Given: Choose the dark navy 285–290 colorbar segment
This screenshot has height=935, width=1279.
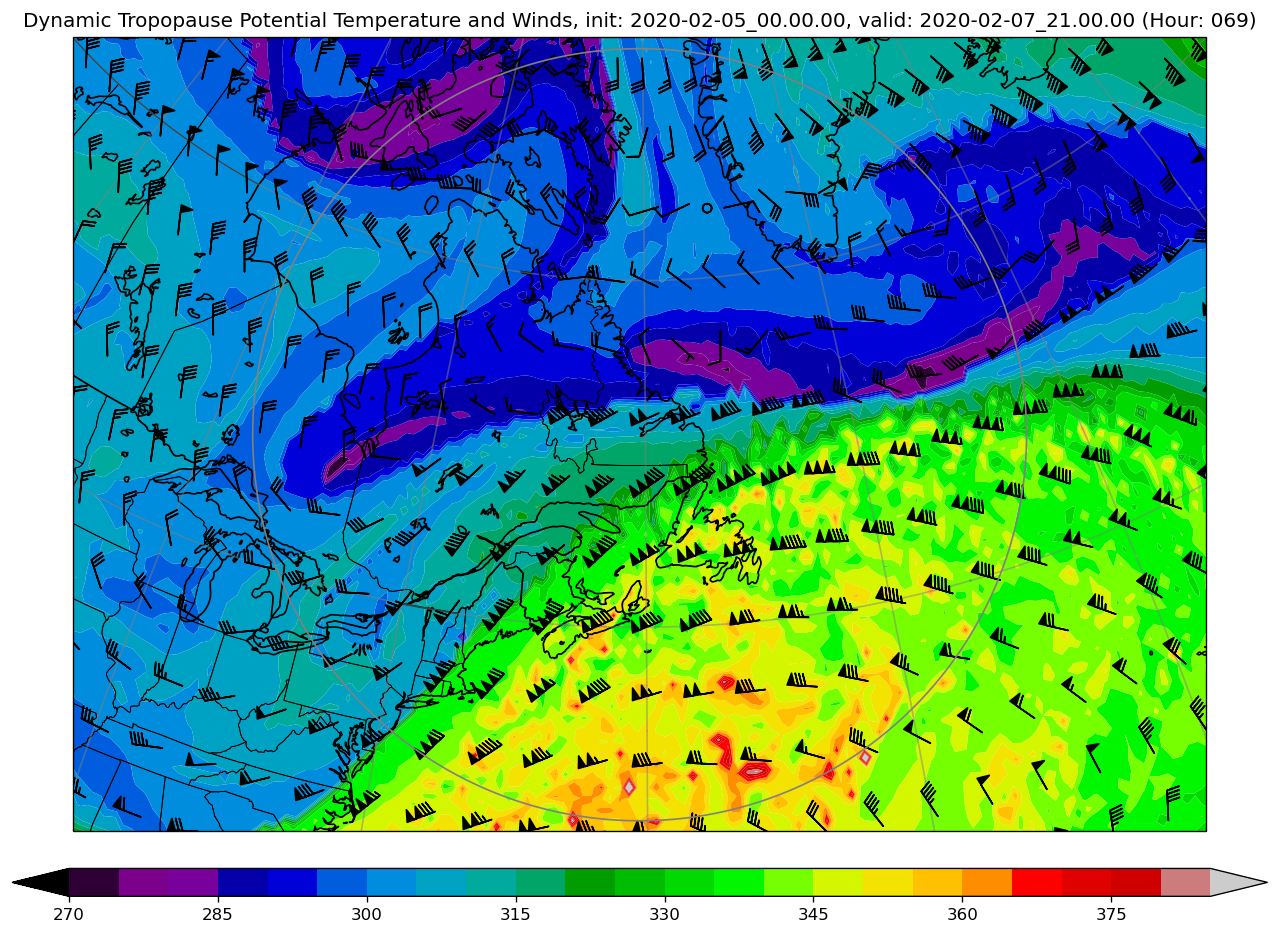Looking at the screenshot, I should click(x=242, y=882).
